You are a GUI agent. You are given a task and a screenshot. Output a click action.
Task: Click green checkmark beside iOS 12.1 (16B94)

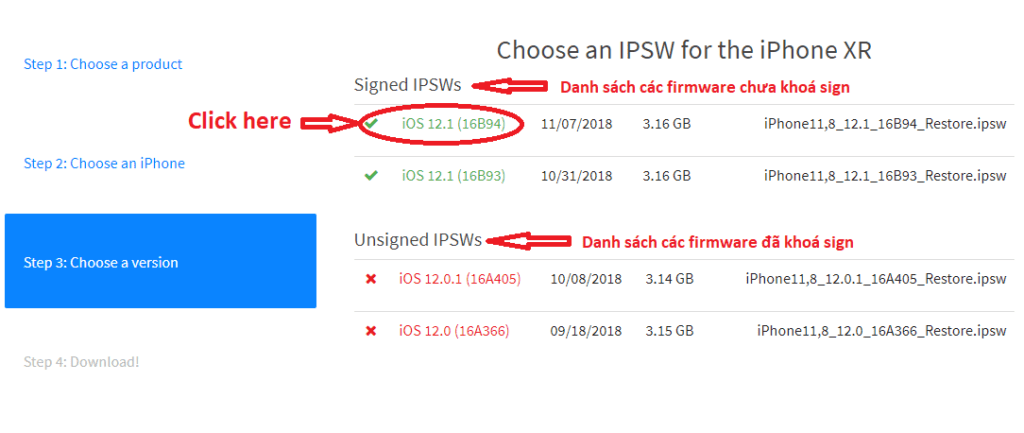(x=372, y=124)
